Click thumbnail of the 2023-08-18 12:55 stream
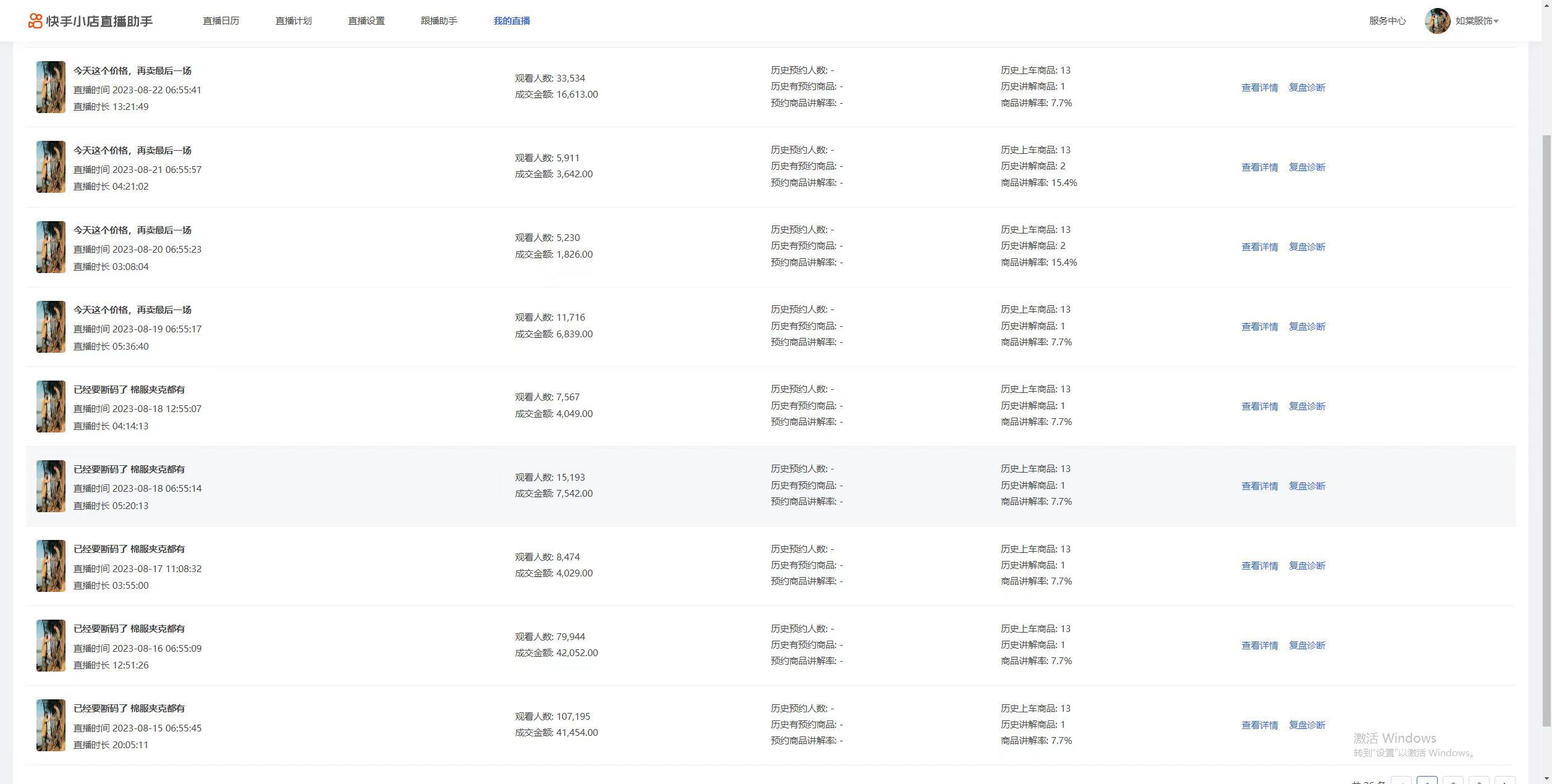 click(x=51, y=407)
